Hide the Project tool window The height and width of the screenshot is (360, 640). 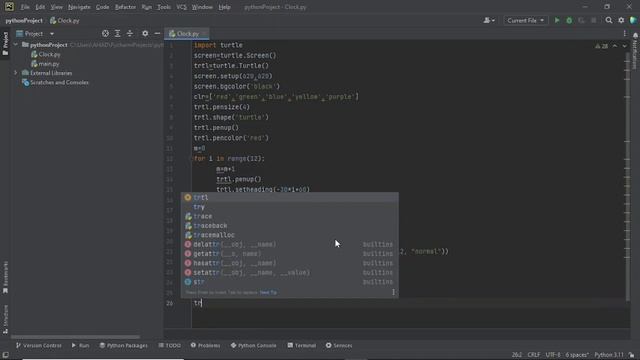coord(157,33)
